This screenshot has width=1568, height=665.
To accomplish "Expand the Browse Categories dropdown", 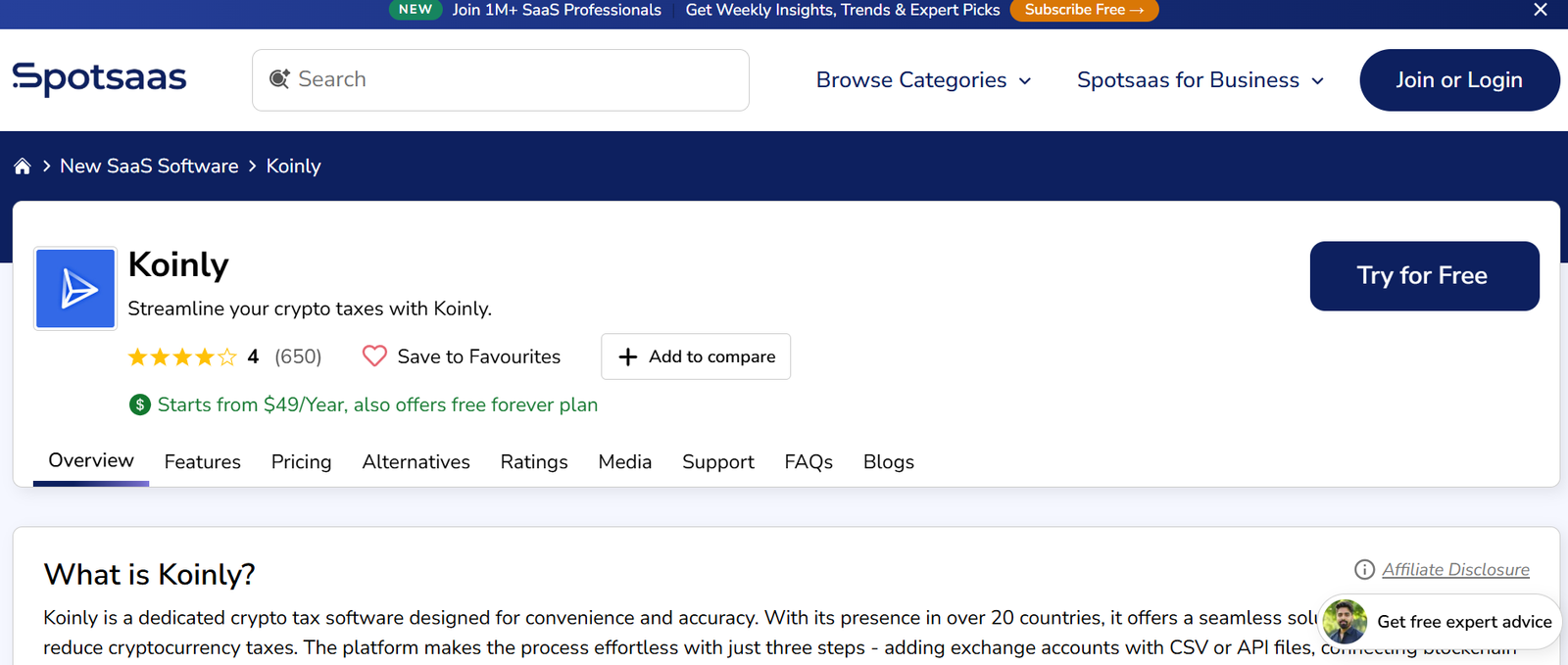I will [923, 80].
